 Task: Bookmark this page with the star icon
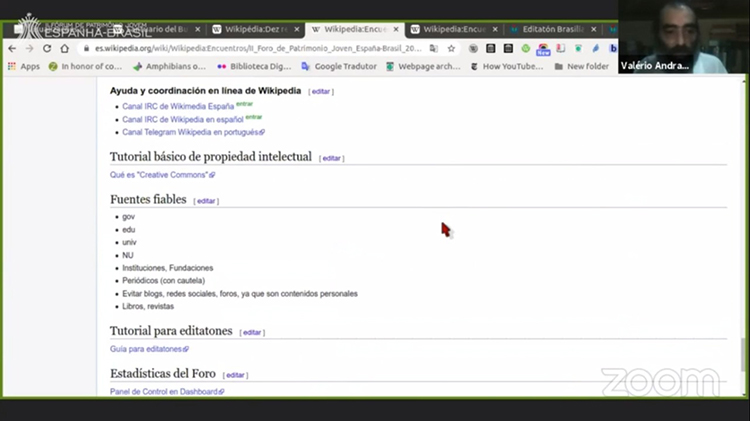point(451,48)
